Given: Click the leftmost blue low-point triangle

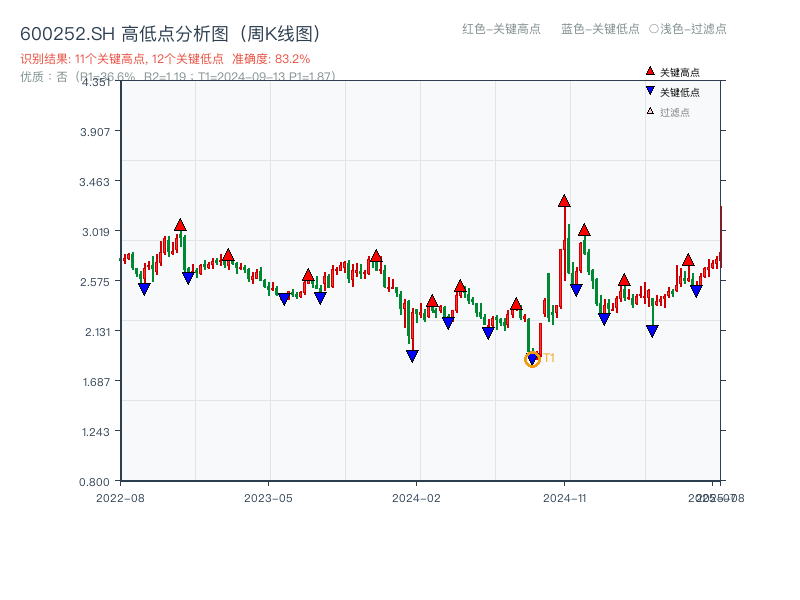Looking at the screenshot, I should pos(144,289).
